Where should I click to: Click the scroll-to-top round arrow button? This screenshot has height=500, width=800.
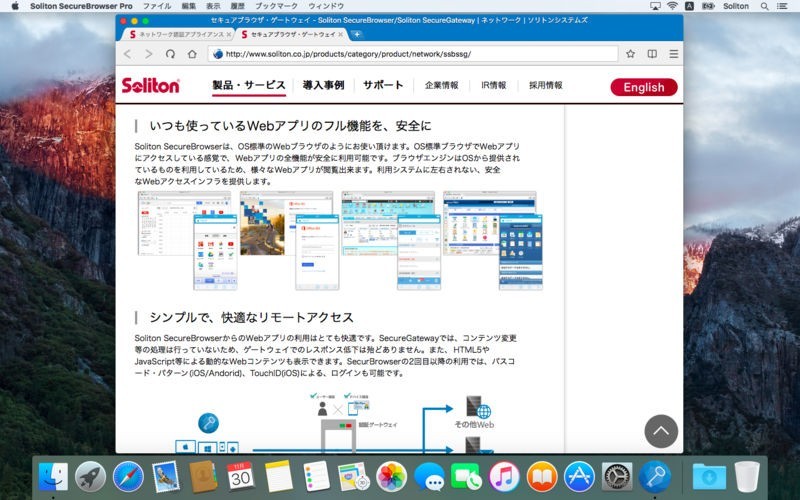click(x=661, y=431)
